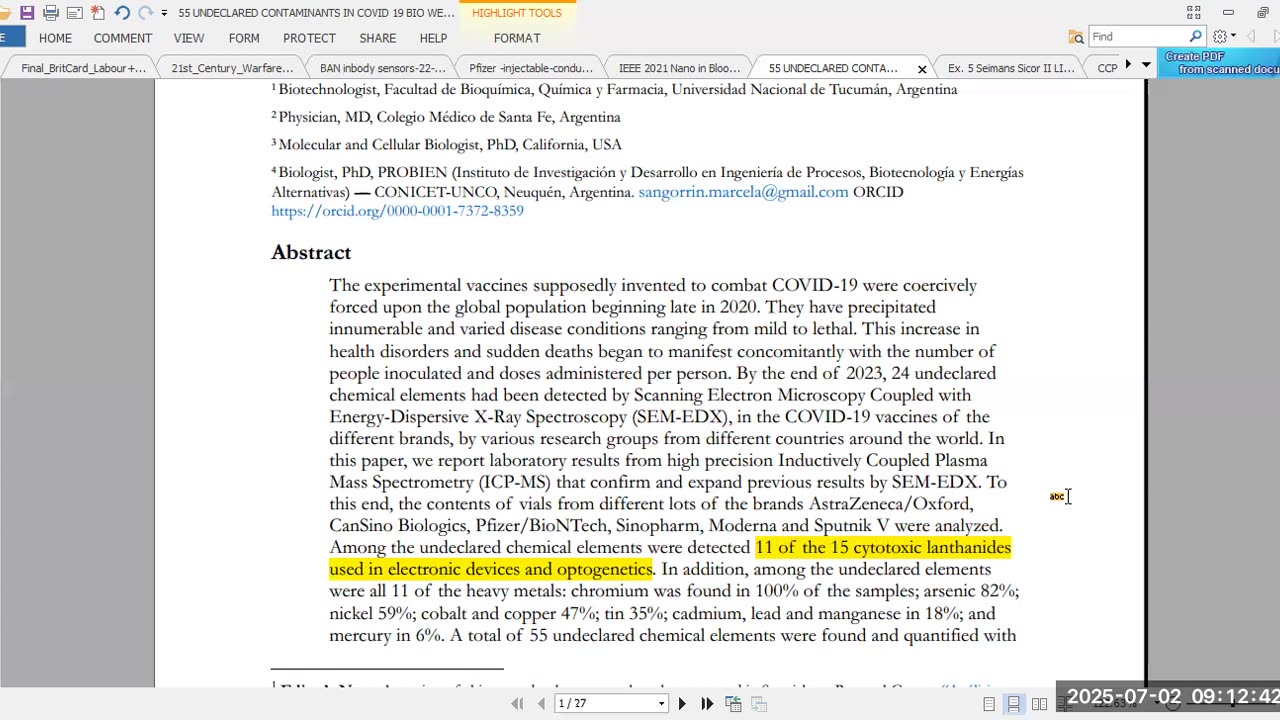Screen dimensions: 1280x720
Task: Click the previous search result arrow
Action: point(1251,37)
